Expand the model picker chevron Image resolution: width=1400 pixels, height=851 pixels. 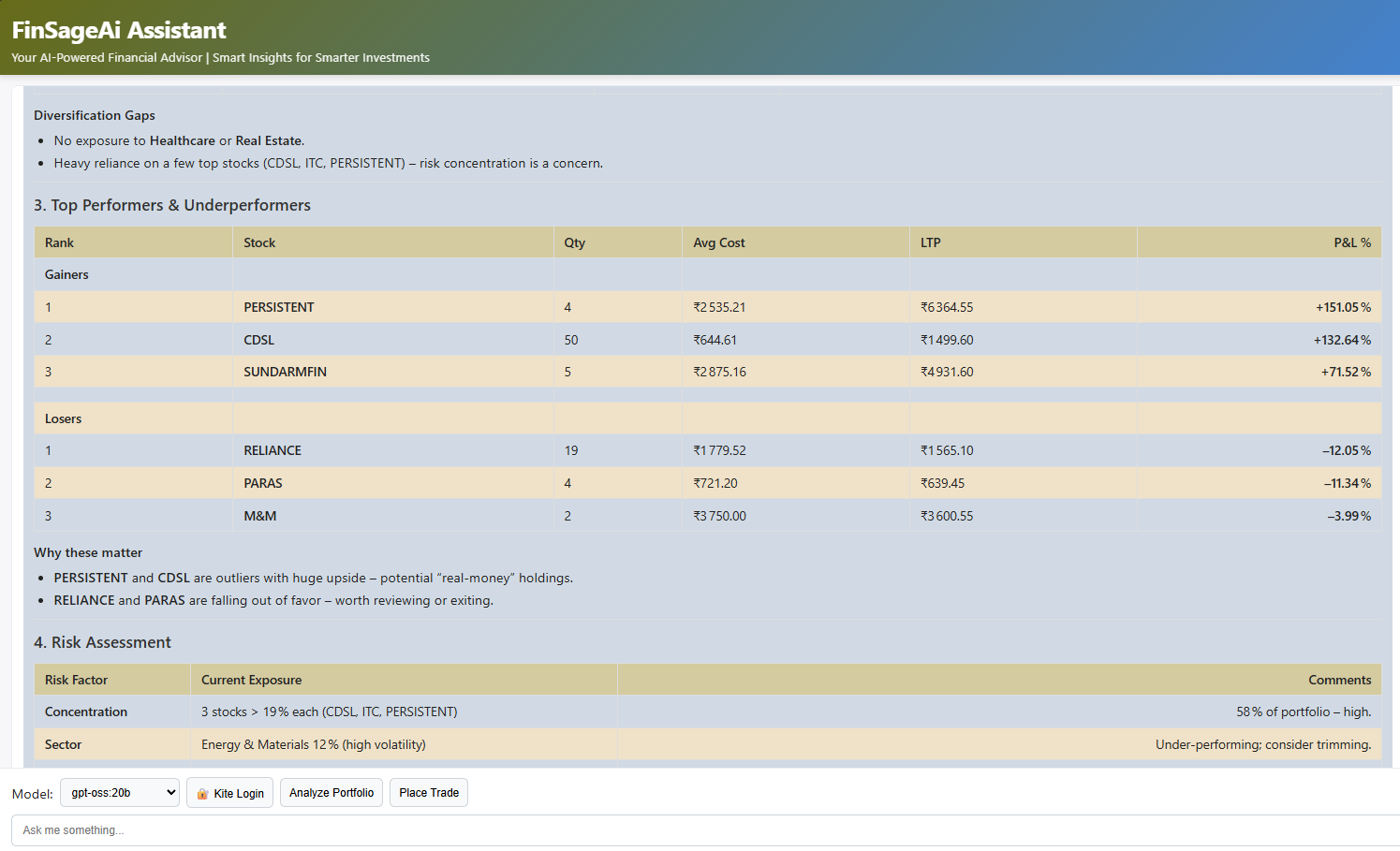tap(171, 792)
